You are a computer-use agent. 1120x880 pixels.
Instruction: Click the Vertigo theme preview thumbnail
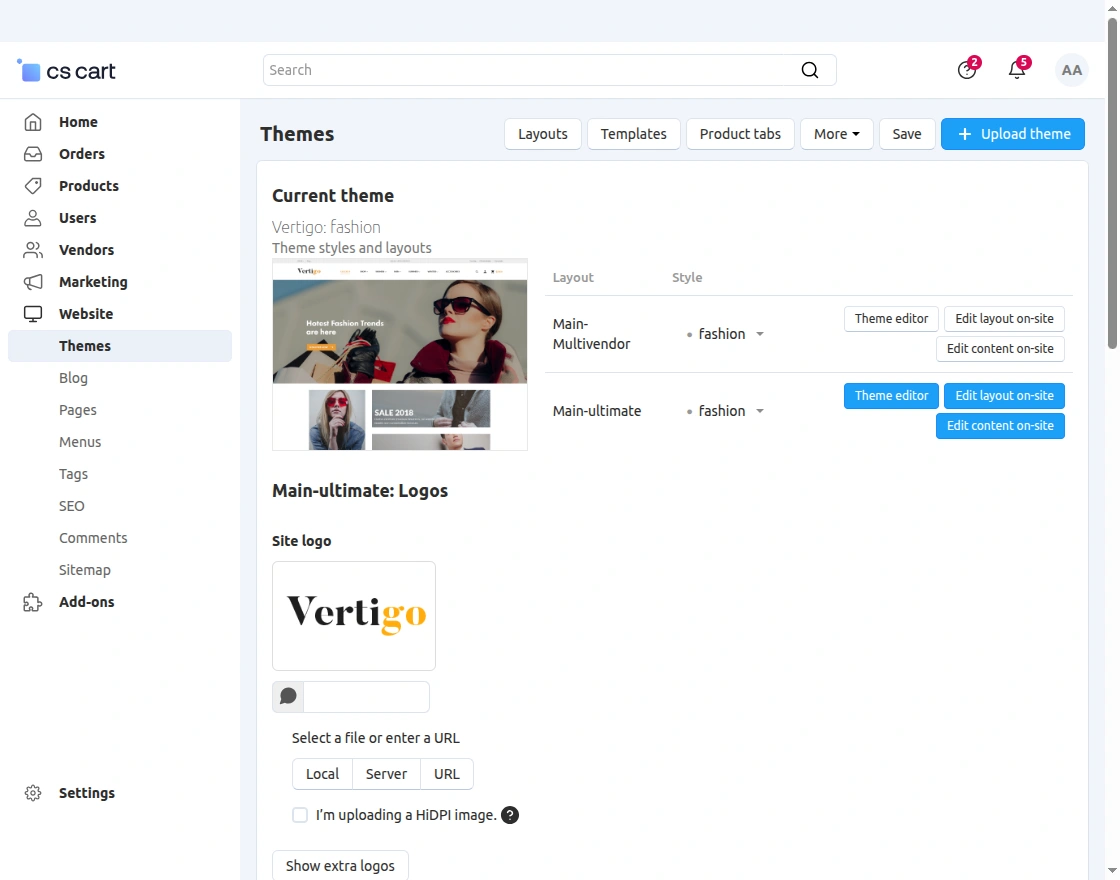[x=400, y=354]
